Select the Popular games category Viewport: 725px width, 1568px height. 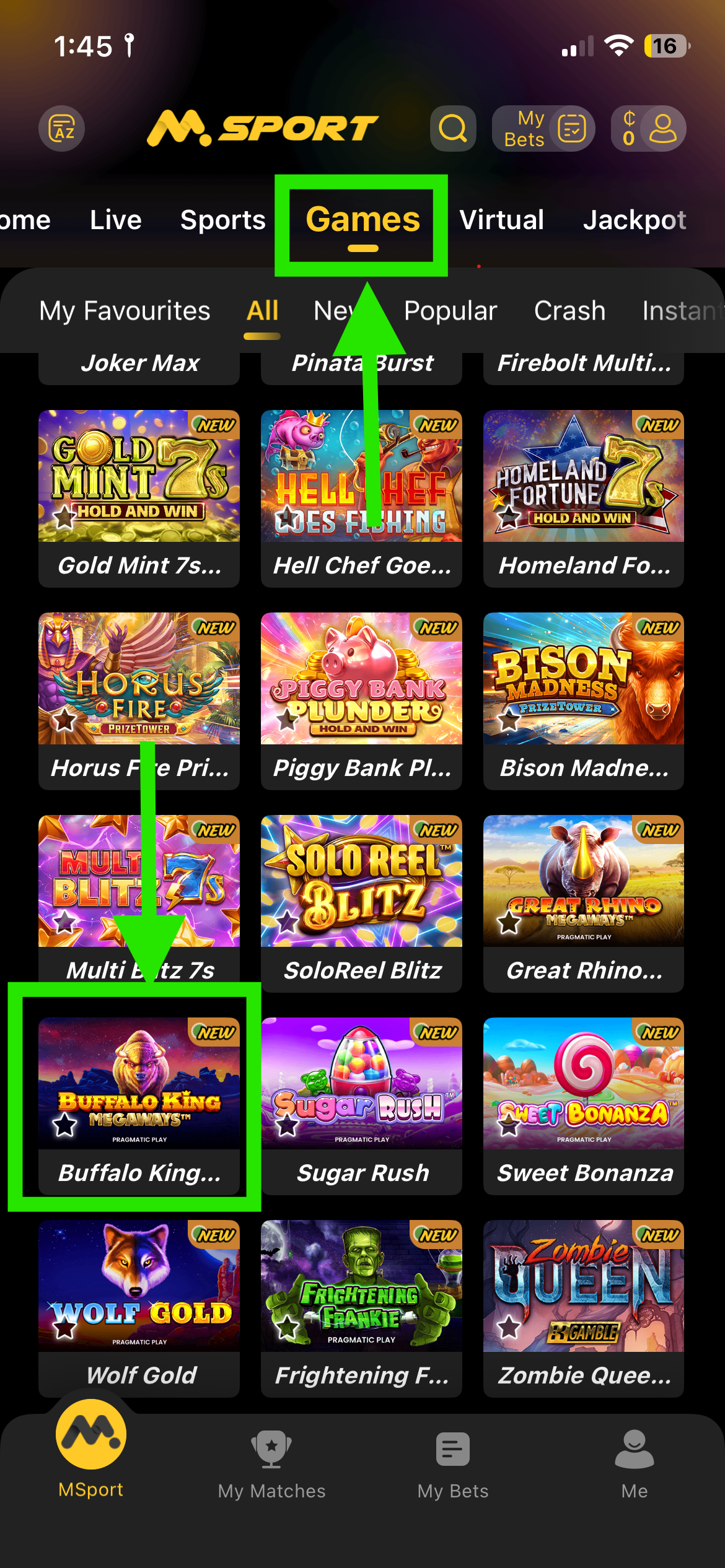coord(450,311)
